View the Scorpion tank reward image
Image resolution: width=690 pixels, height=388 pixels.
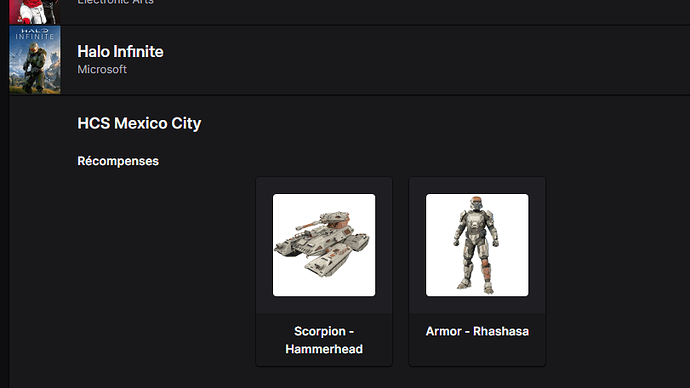click(324, 245)
